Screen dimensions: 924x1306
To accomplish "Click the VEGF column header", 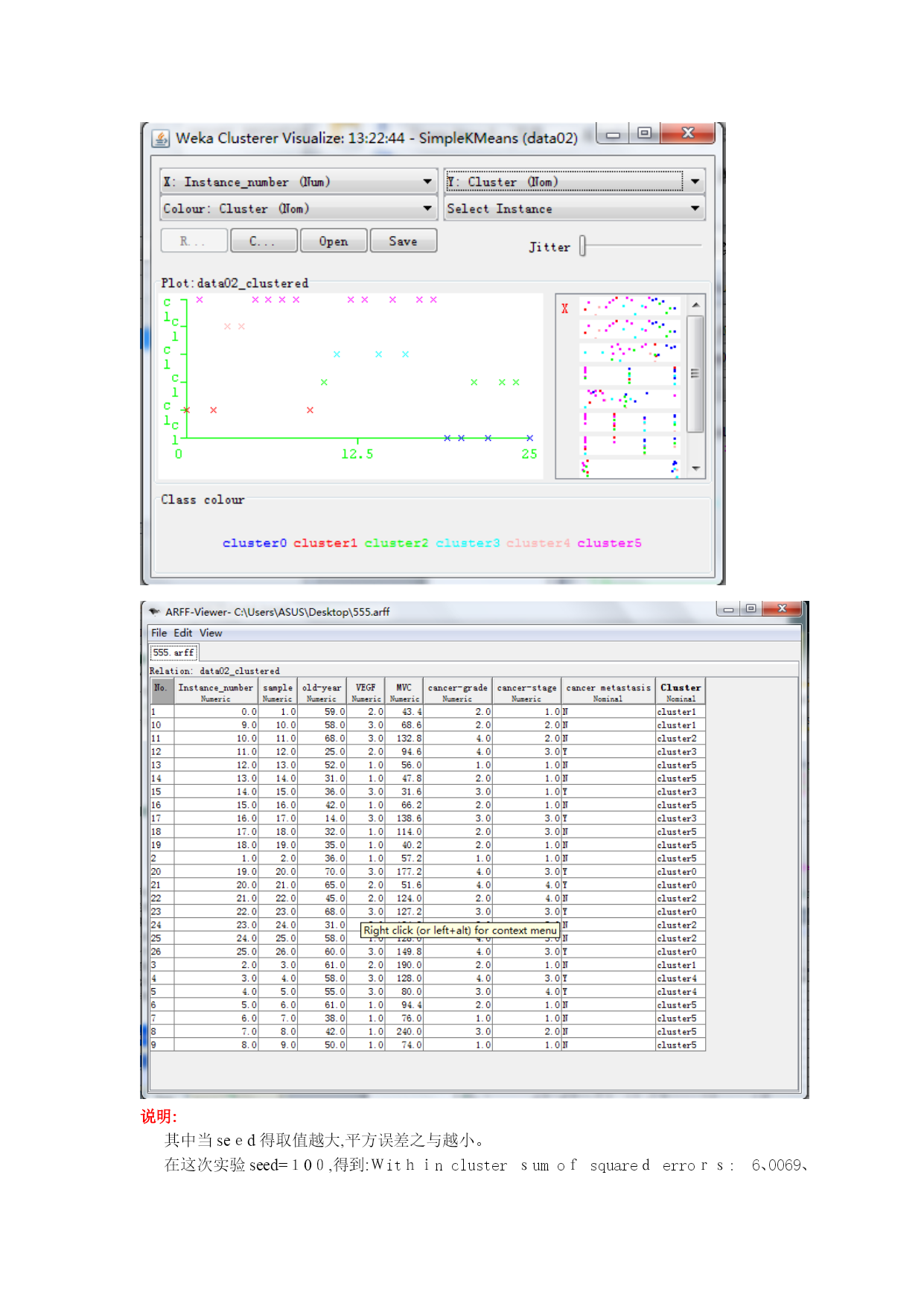I will tap(366, 692).
